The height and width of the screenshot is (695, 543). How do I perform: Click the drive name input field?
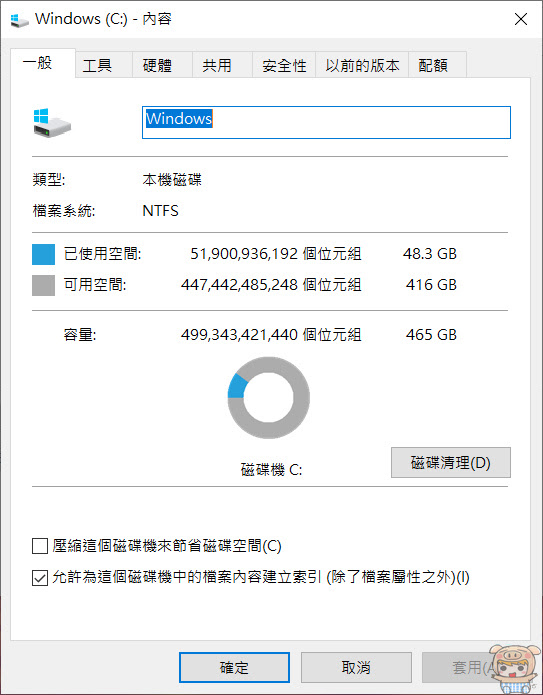(x=326, y=122)
